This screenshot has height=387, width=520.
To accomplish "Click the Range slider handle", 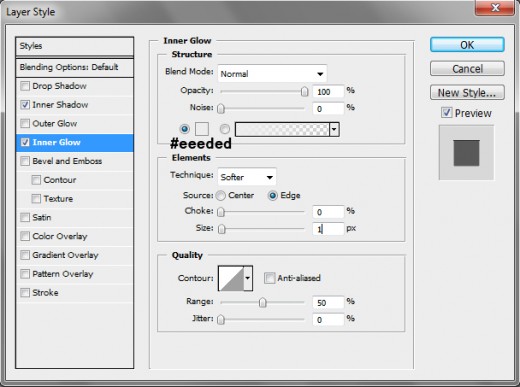I will point(263,302).
